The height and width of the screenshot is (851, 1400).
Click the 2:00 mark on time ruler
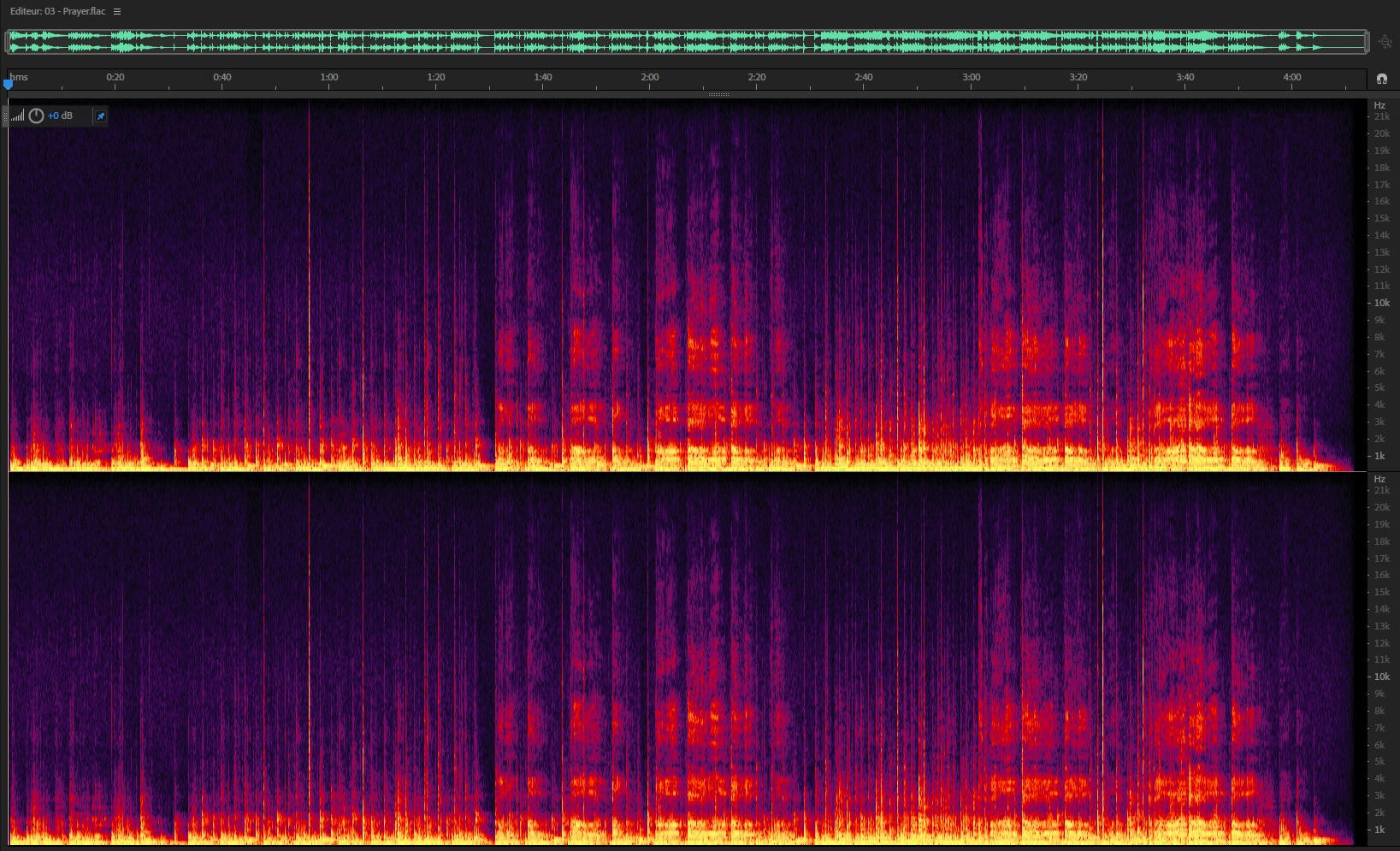(x=650, y=77)
